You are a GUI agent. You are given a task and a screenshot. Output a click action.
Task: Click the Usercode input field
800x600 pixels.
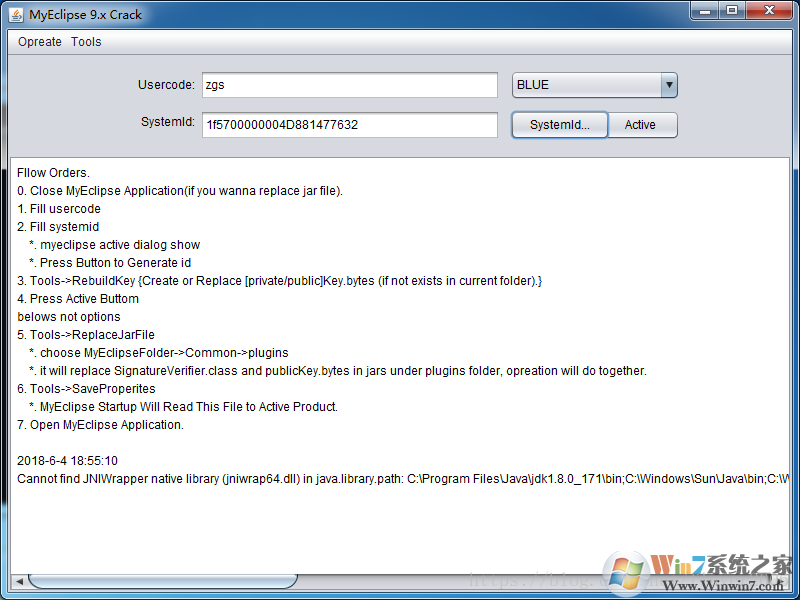click(349, 85)
